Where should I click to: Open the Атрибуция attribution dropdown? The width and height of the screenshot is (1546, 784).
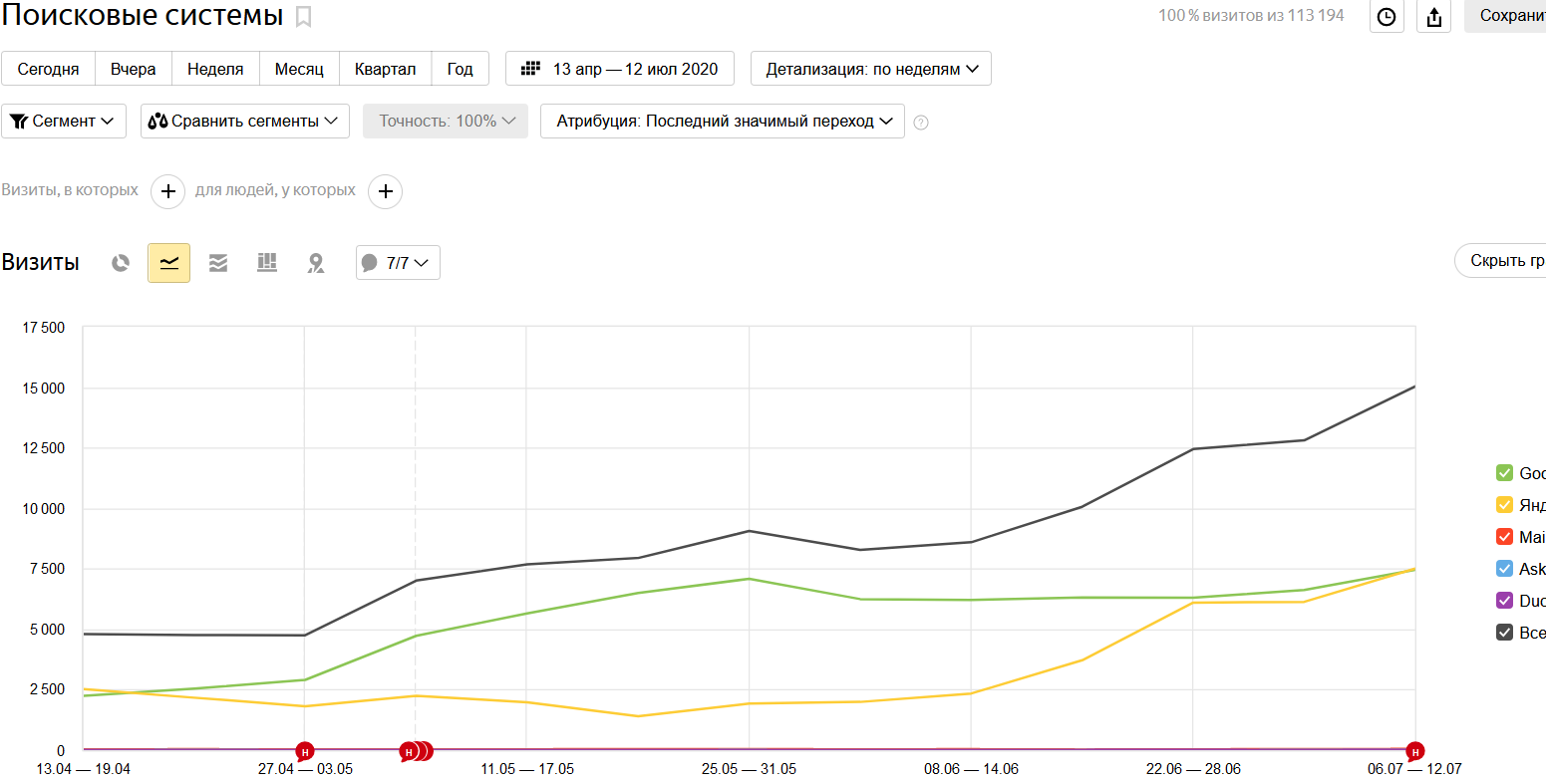(x=722, y=121)
